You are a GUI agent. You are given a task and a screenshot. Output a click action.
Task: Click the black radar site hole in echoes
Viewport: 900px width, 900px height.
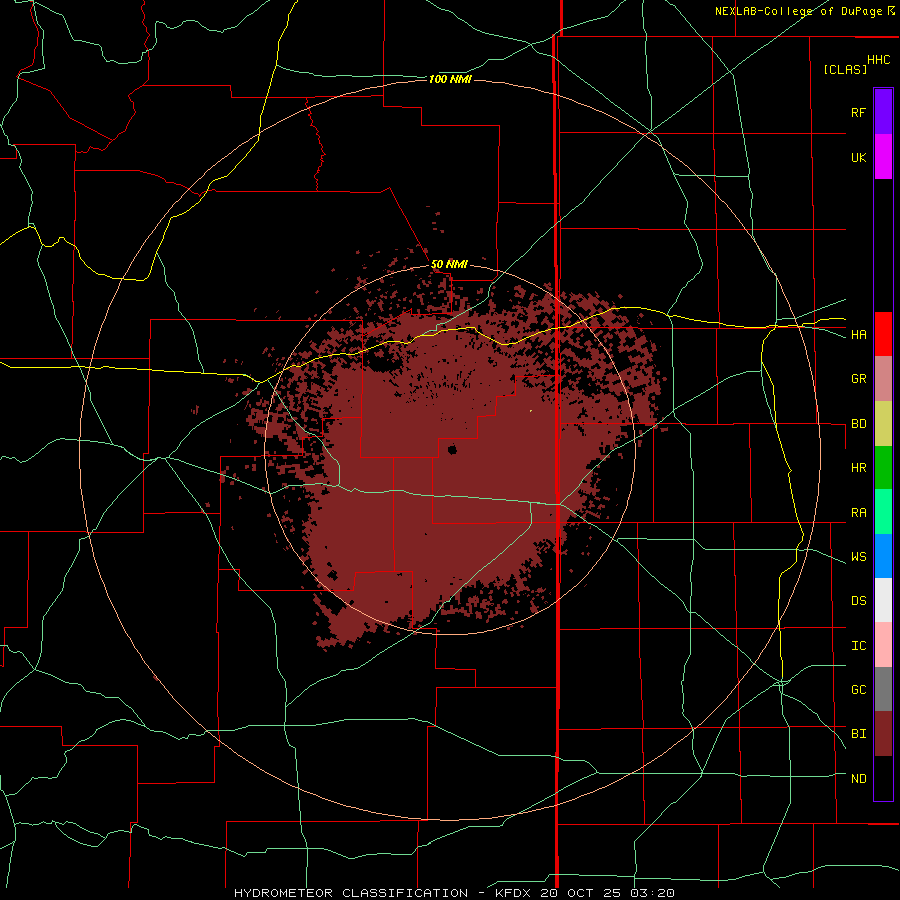(x=452, y=449)
